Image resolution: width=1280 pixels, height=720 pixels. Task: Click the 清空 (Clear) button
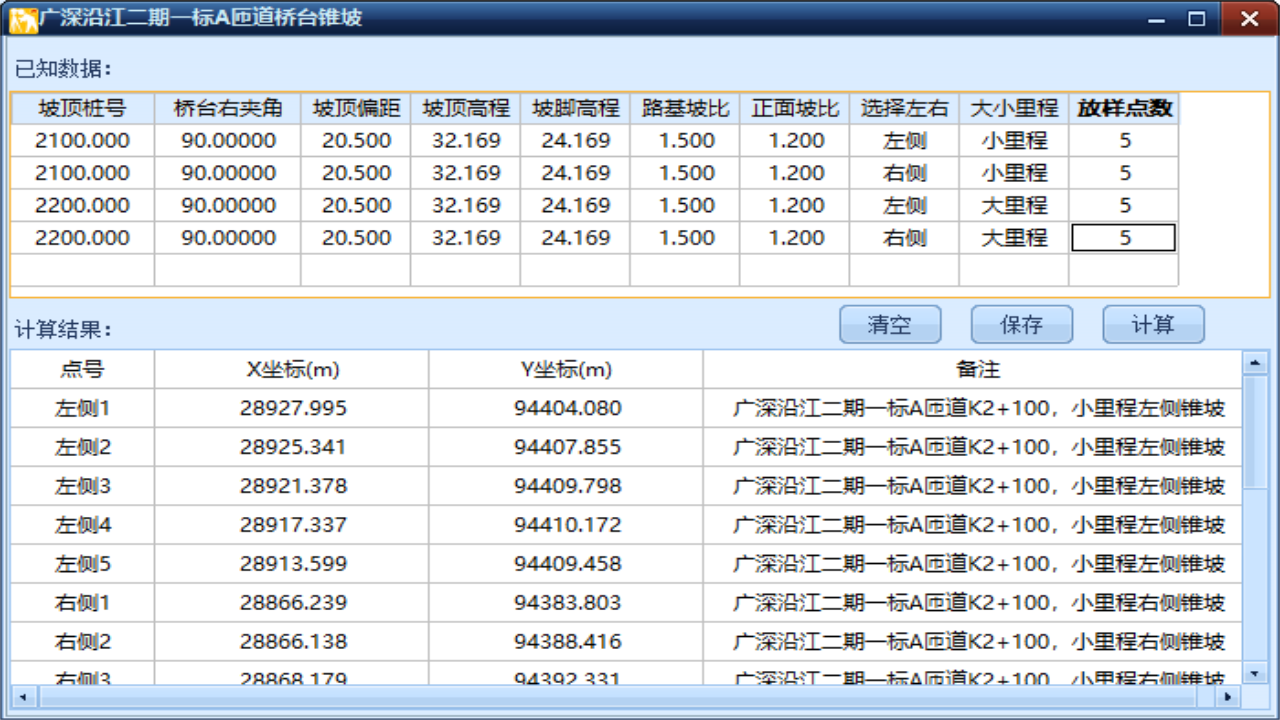pyautogui.click(x=890, y=323)
